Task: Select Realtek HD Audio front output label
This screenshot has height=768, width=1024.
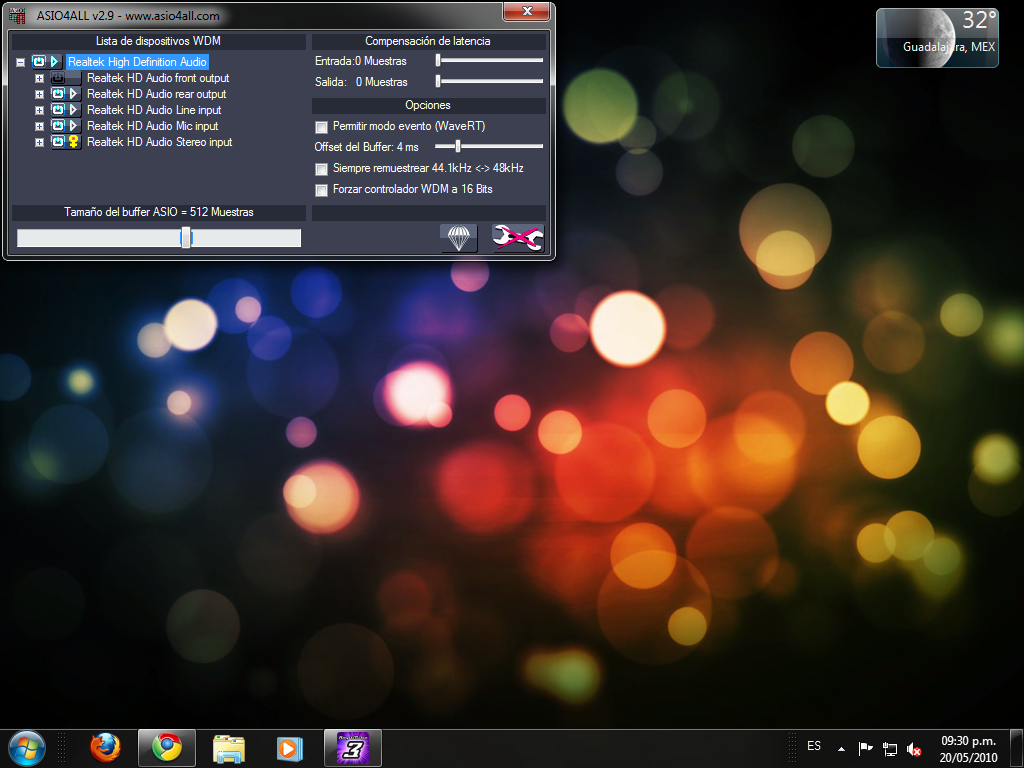Action: coord(158,78)
